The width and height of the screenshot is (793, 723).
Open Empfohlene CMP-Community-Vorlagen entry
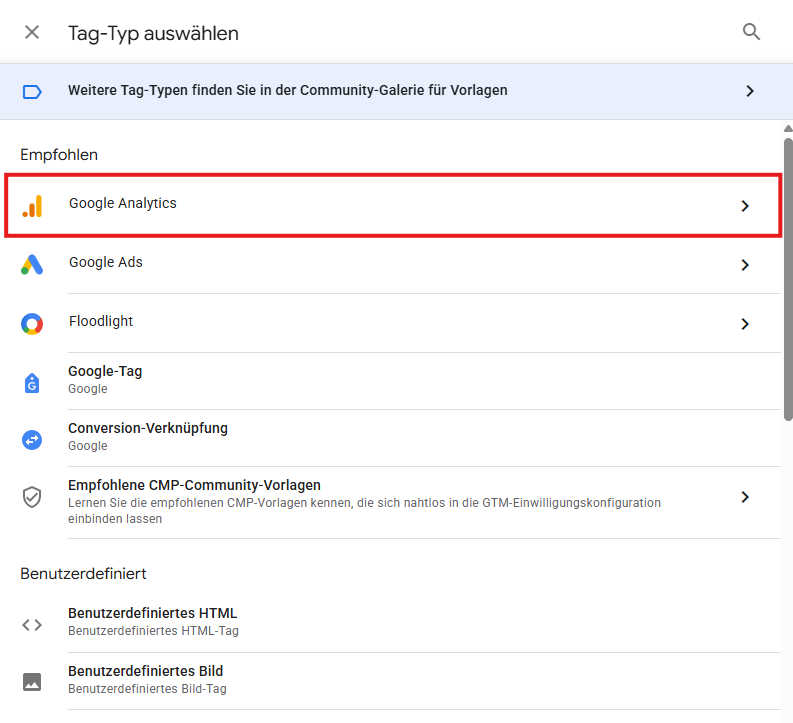[391, 502]
